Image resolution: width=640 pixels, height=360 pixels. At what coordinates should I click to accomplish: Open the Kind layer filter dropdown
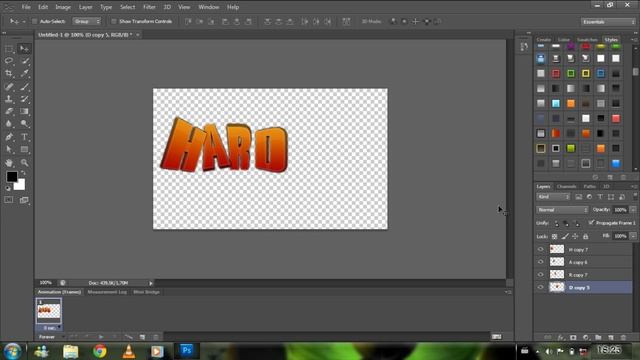click(553, 197)
